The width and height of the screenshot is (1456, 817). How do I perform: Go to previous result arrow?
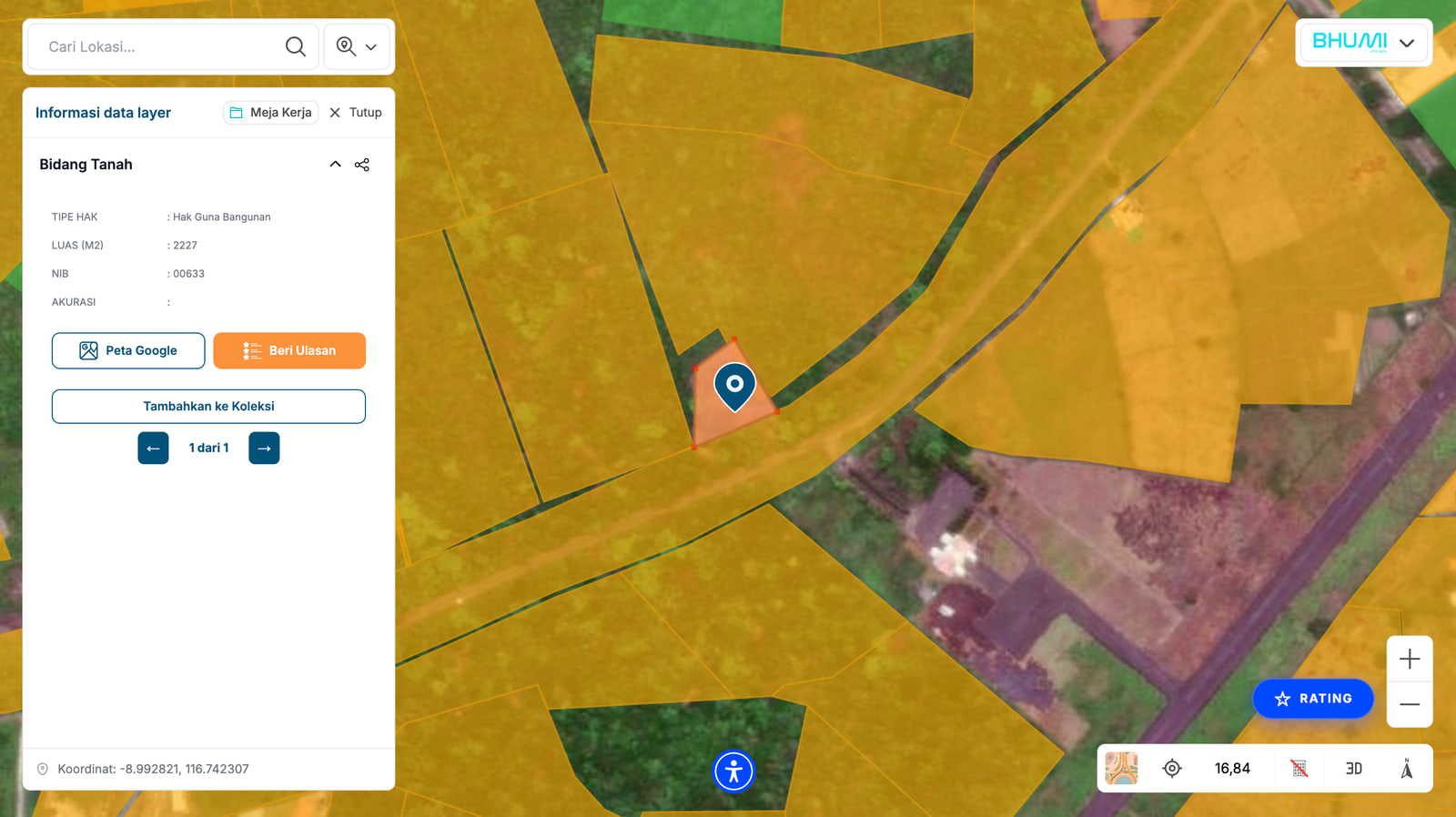point(153,448)
